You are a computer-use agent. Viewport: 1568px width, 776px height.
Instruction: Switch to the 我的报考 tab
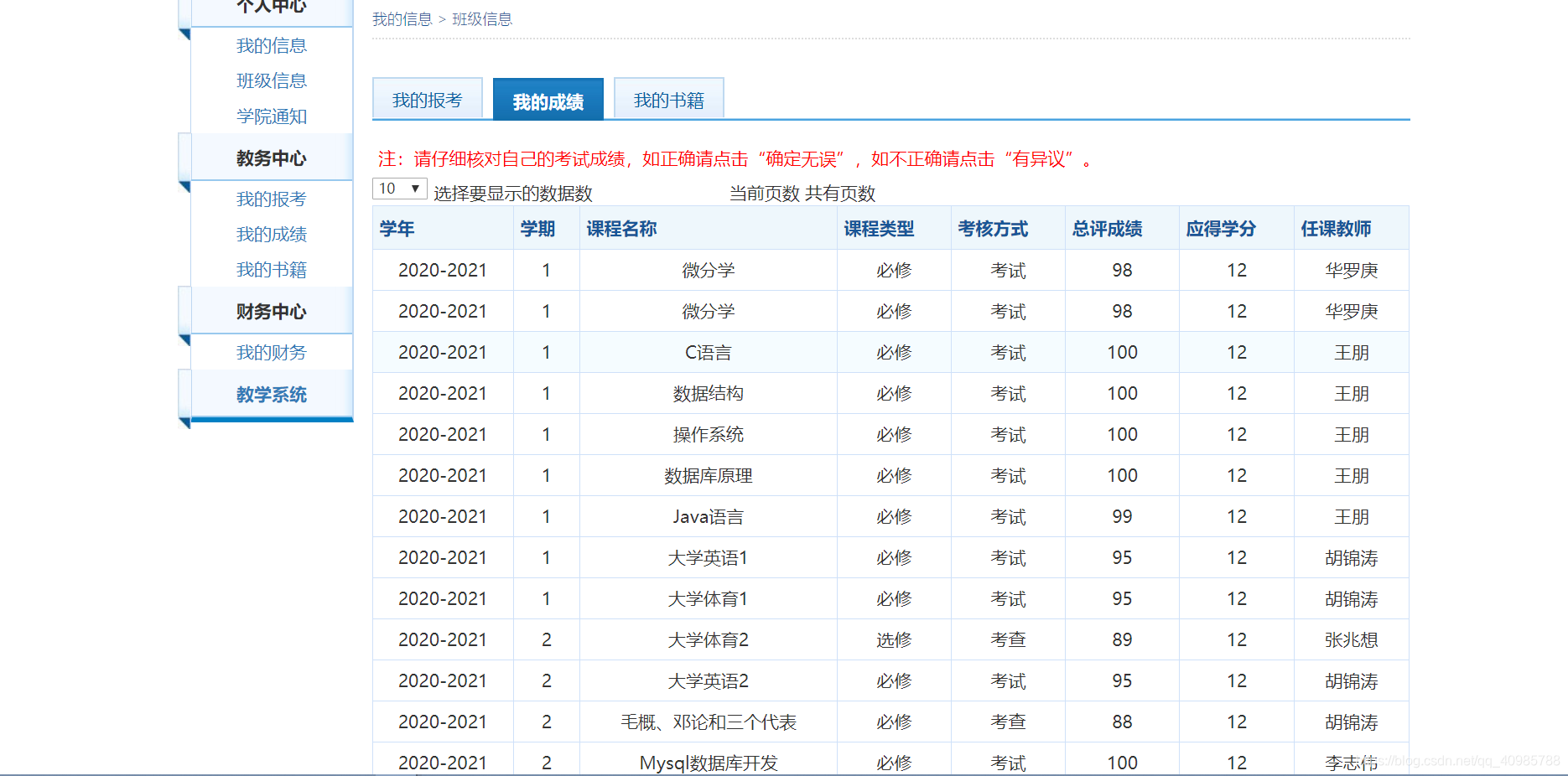pos(428,100)
